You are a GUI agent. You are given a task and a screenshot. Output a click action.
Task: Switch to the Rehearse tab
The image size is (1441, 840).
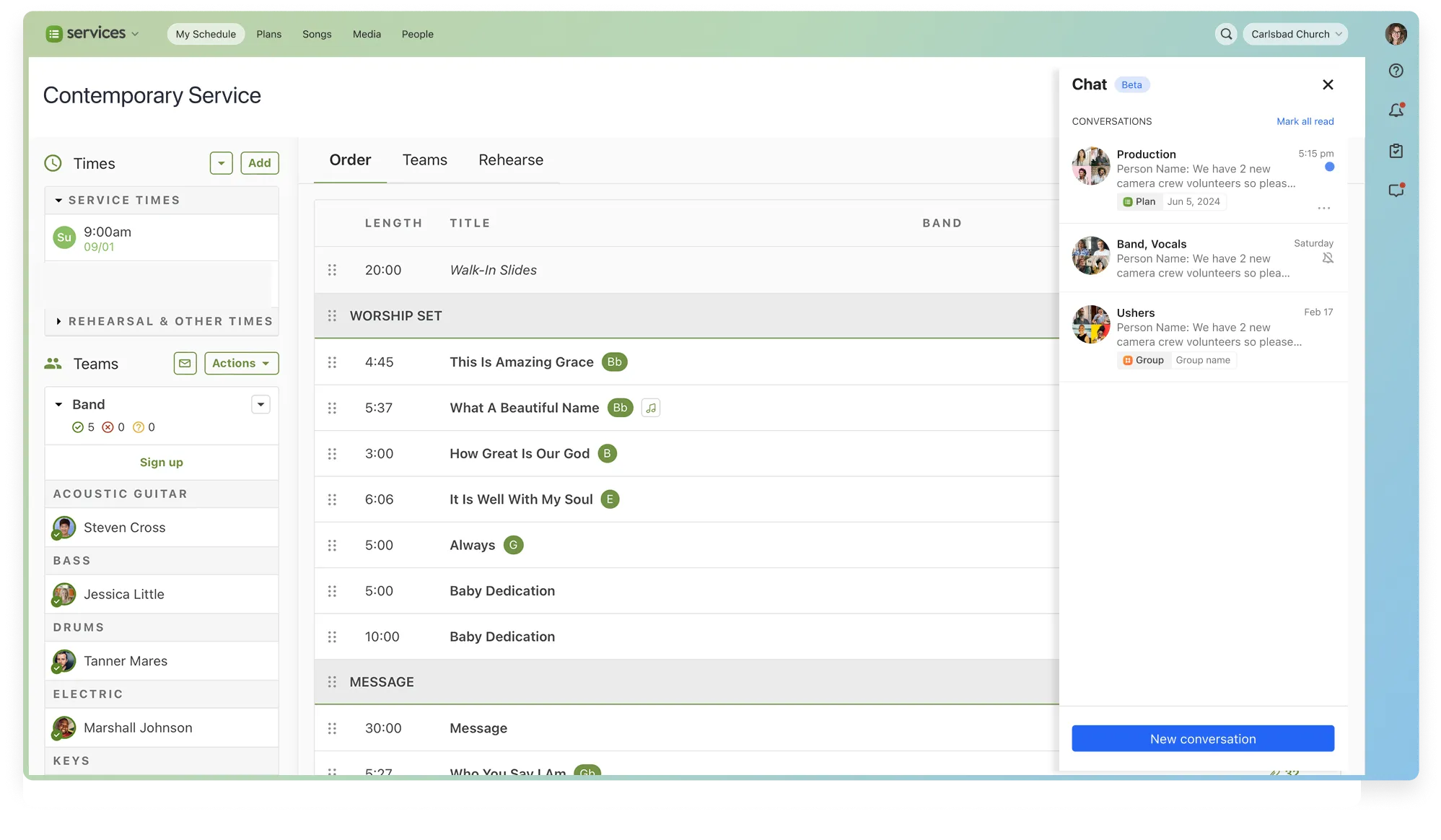[x=510, y=160]
